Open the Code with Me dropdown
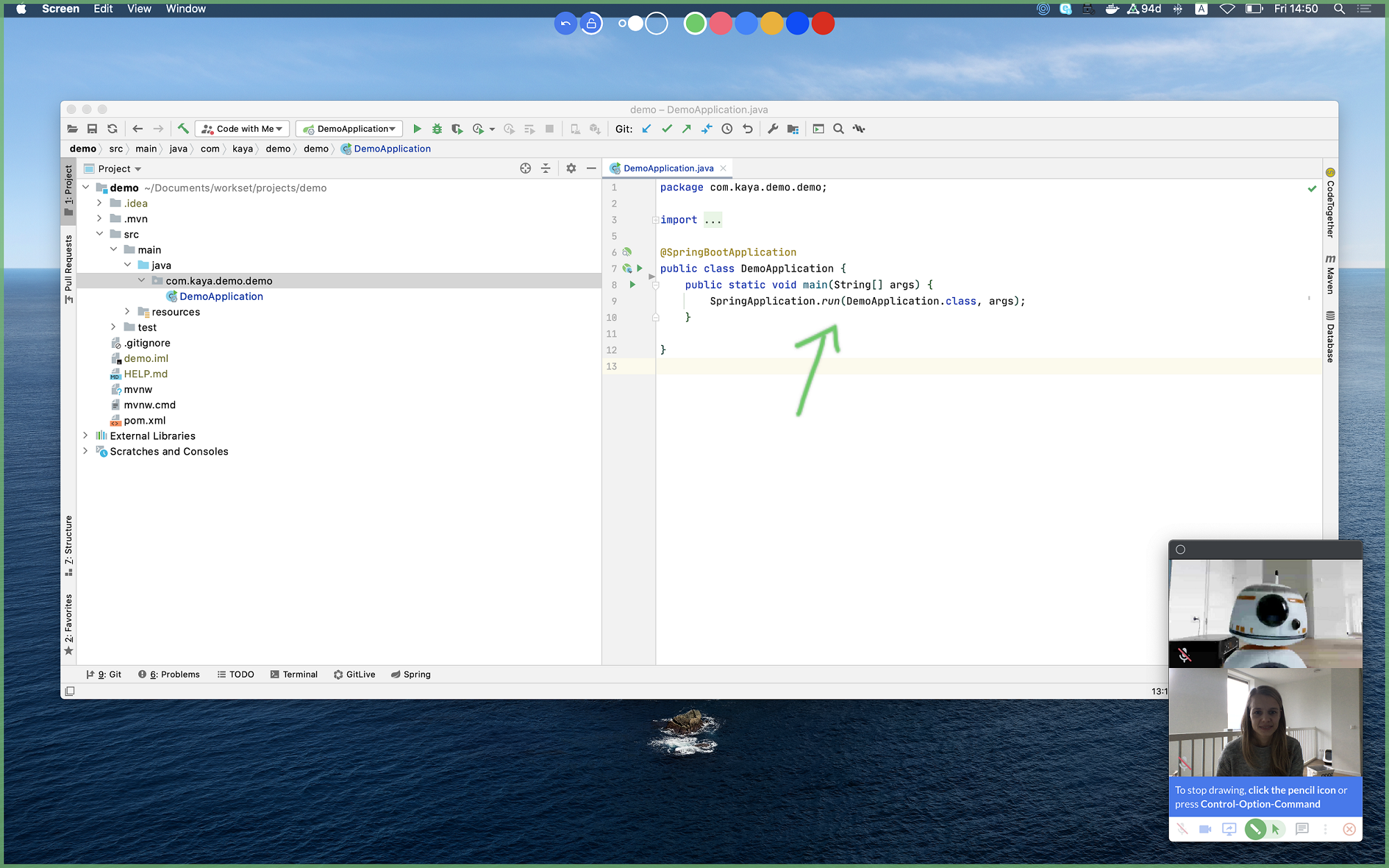The image size is (1389, 868). tap(243, 128)
